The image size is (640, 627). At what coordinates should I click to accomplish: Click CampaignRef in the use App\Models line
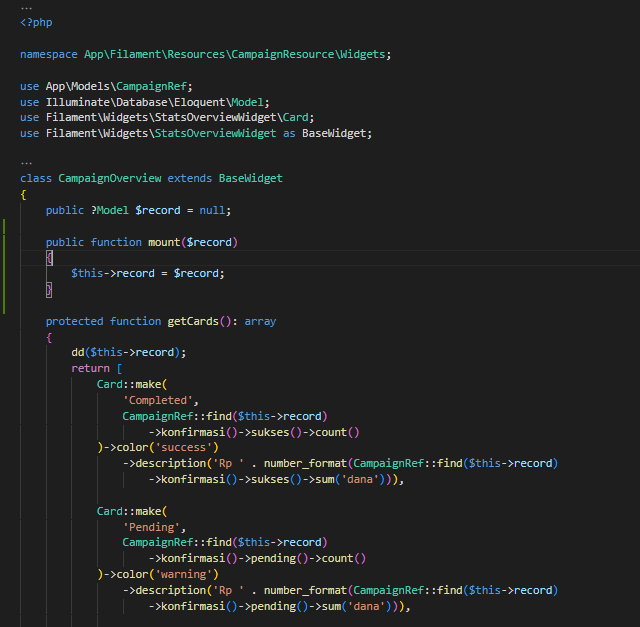[x=151, y=87]
